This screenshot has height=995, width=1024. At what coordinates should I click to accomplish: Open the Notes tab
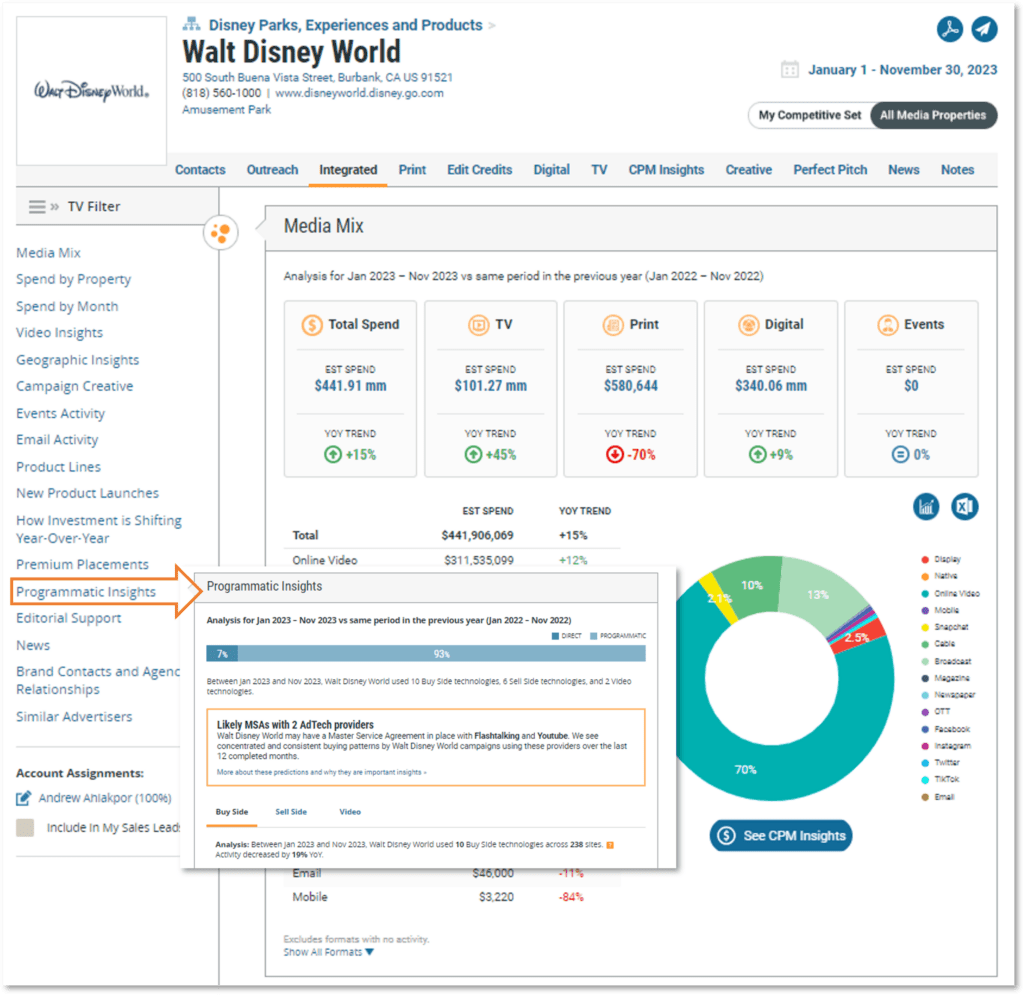(x=957, y=170)
